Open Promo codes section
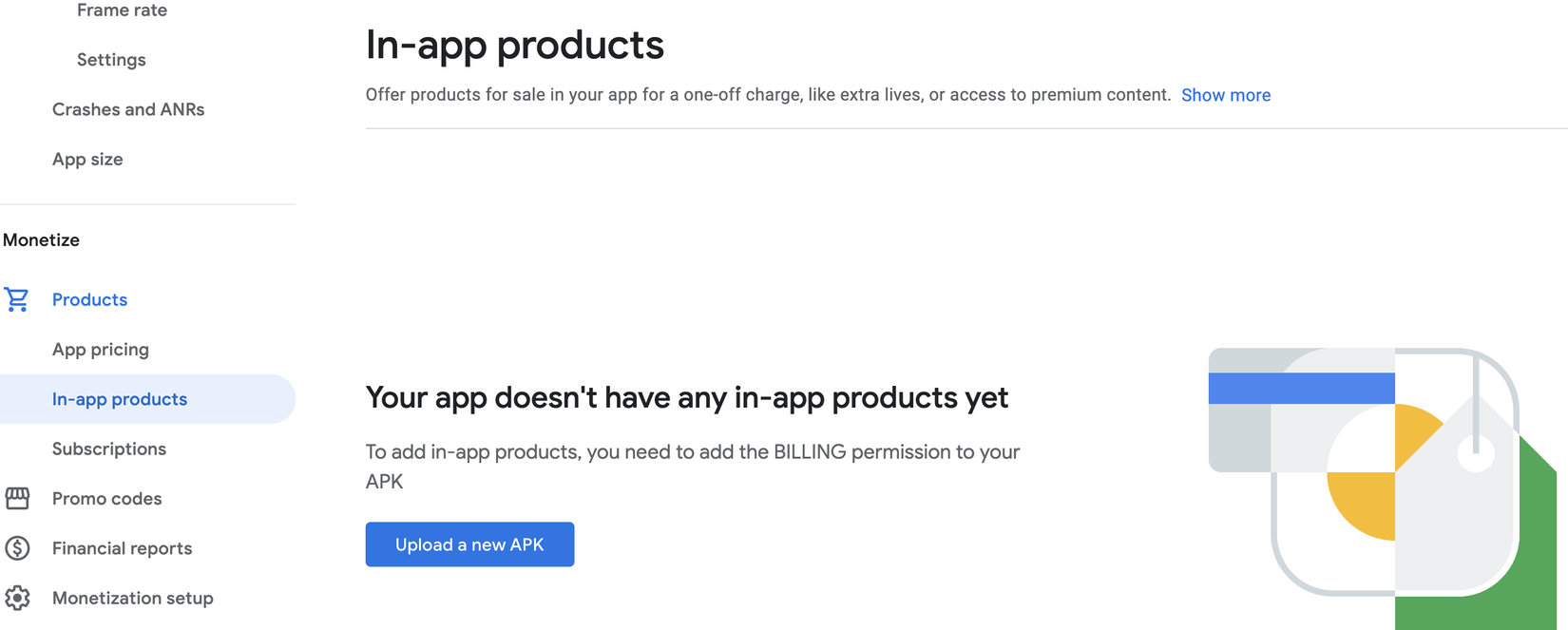Viewport: 1568px width, 630px height. (107, 499)
